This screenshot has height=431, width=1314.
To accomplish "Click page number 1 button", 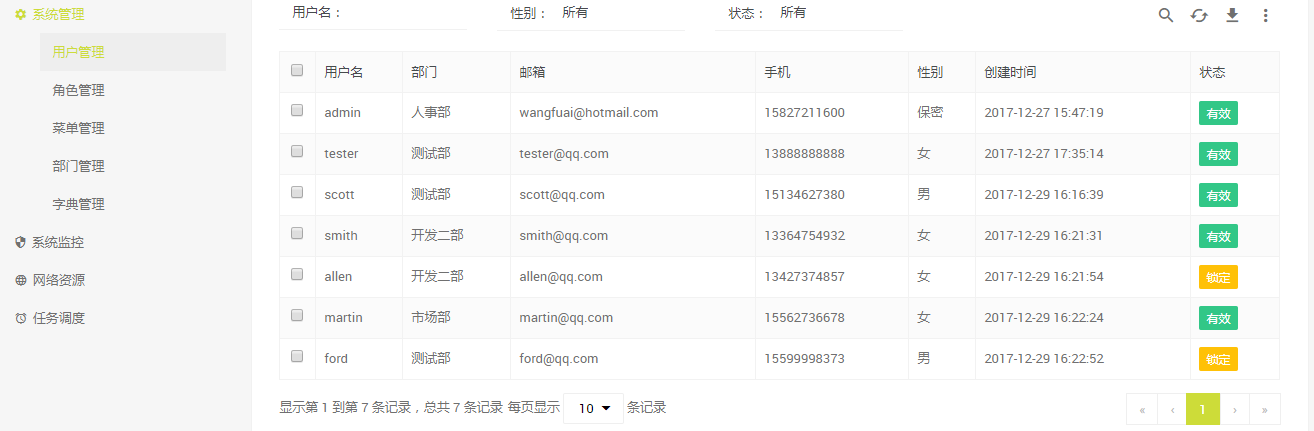I will (1203, 409).
